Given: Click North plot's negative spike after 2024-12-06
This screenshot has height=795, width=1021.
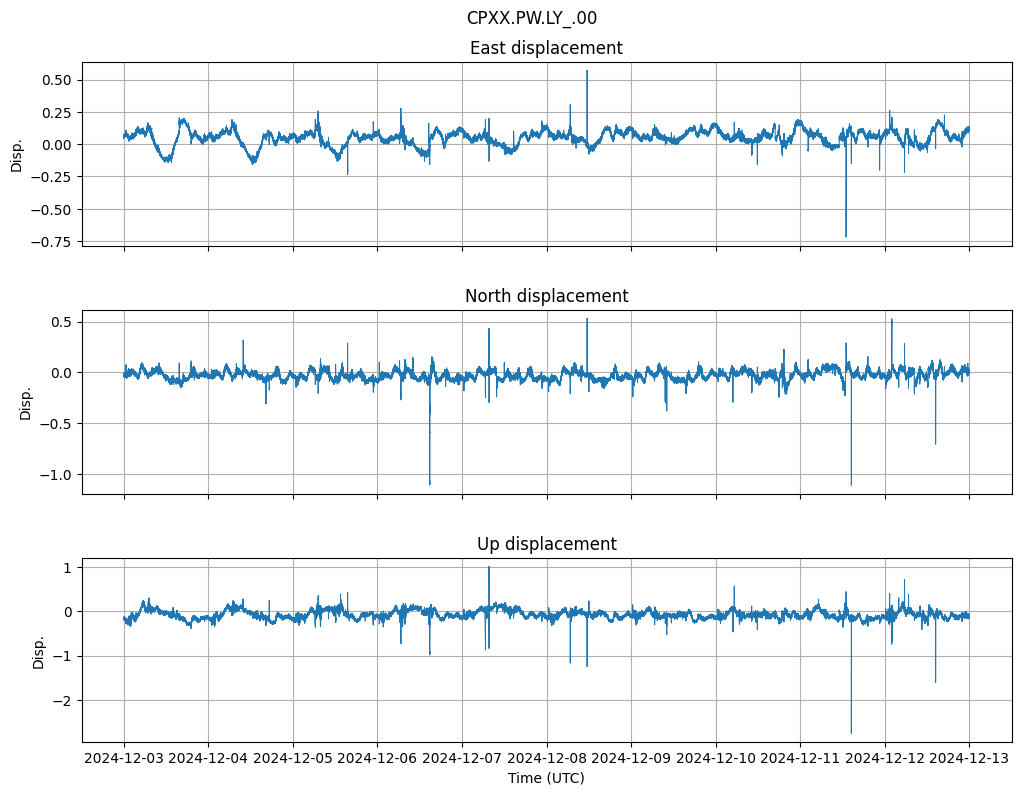Looking at the screenshot, I should coord(430,484).
